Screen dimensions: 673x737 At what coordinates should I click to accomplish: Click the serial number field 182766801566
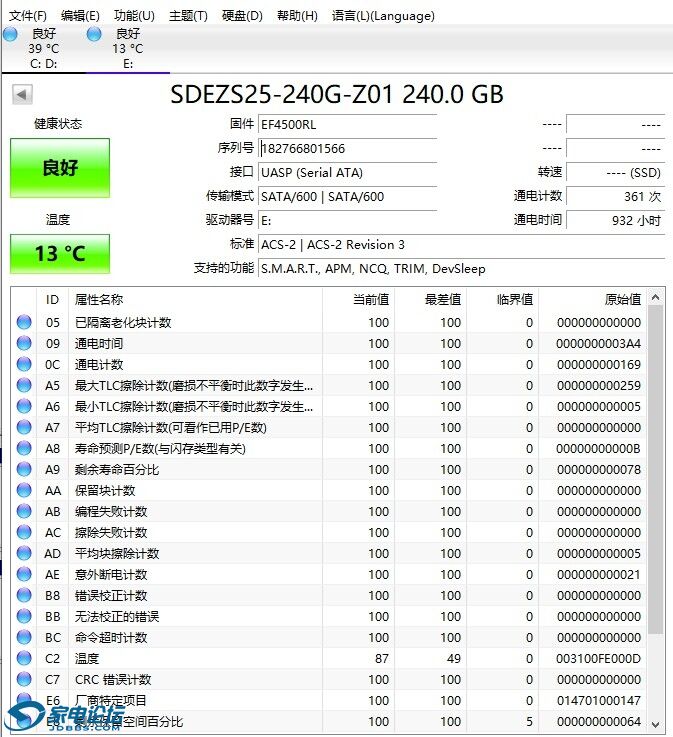tap(348, 149)
